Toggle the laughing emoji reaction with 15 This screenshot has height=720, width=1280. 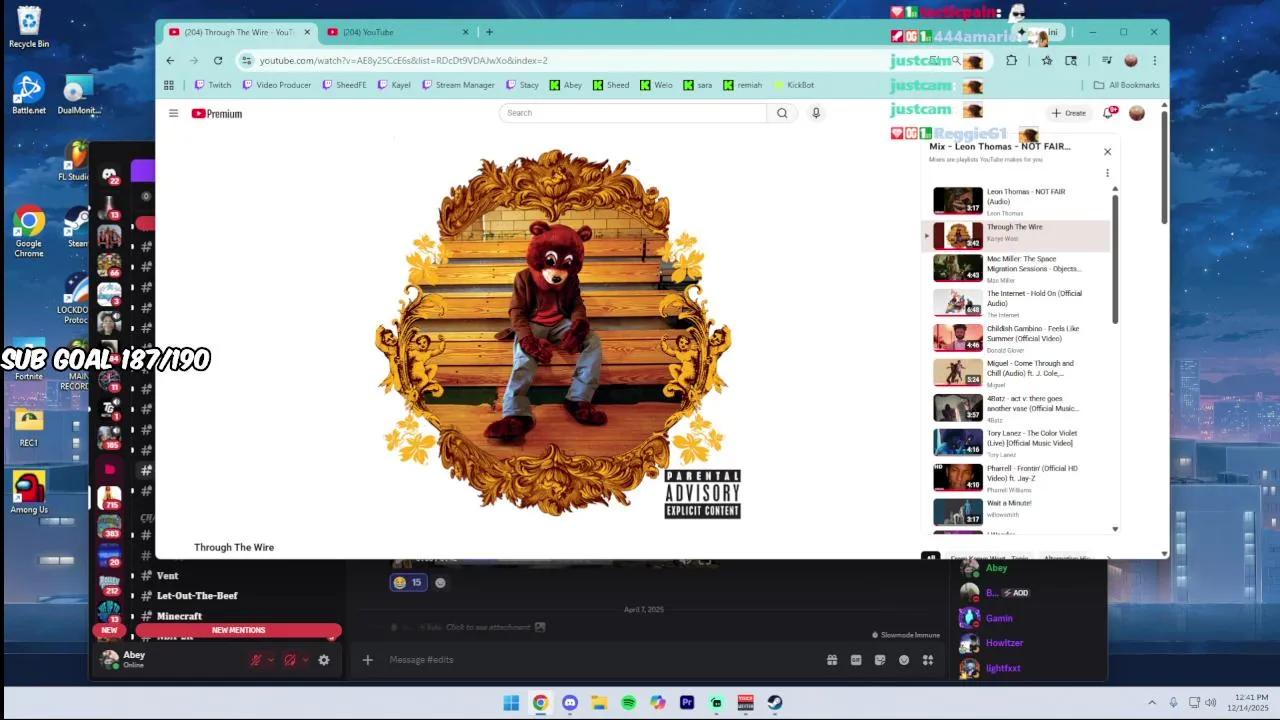point(408,583)
